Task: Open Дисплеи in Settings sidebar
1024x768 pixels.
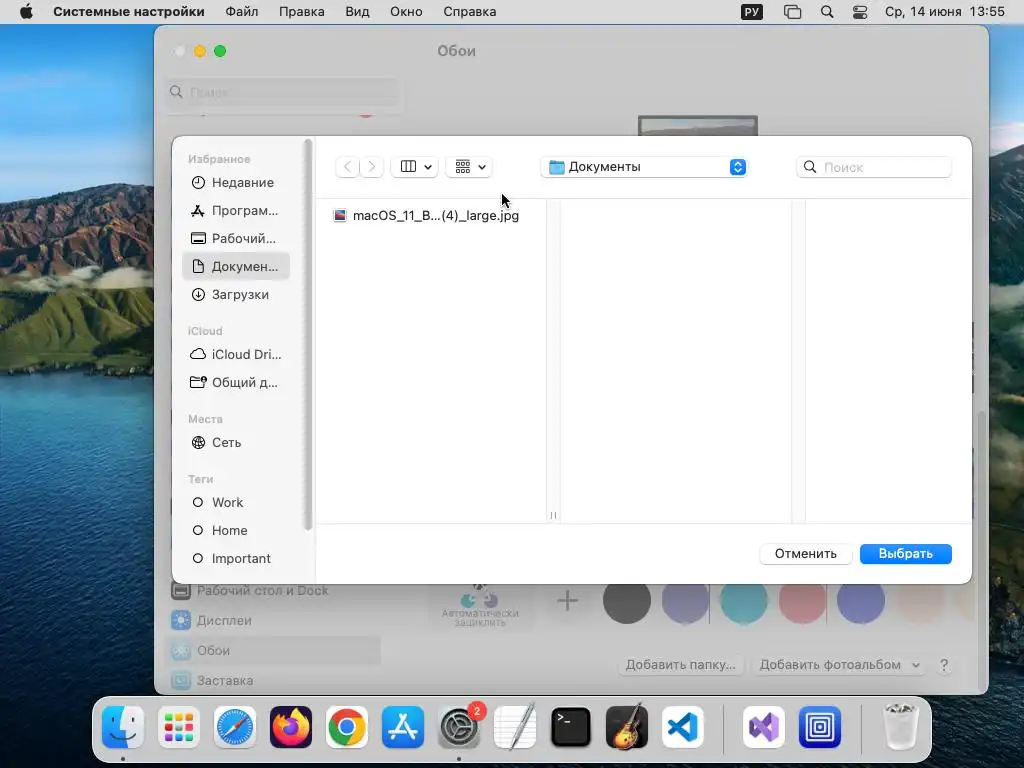Action: [x=272, y=620]
